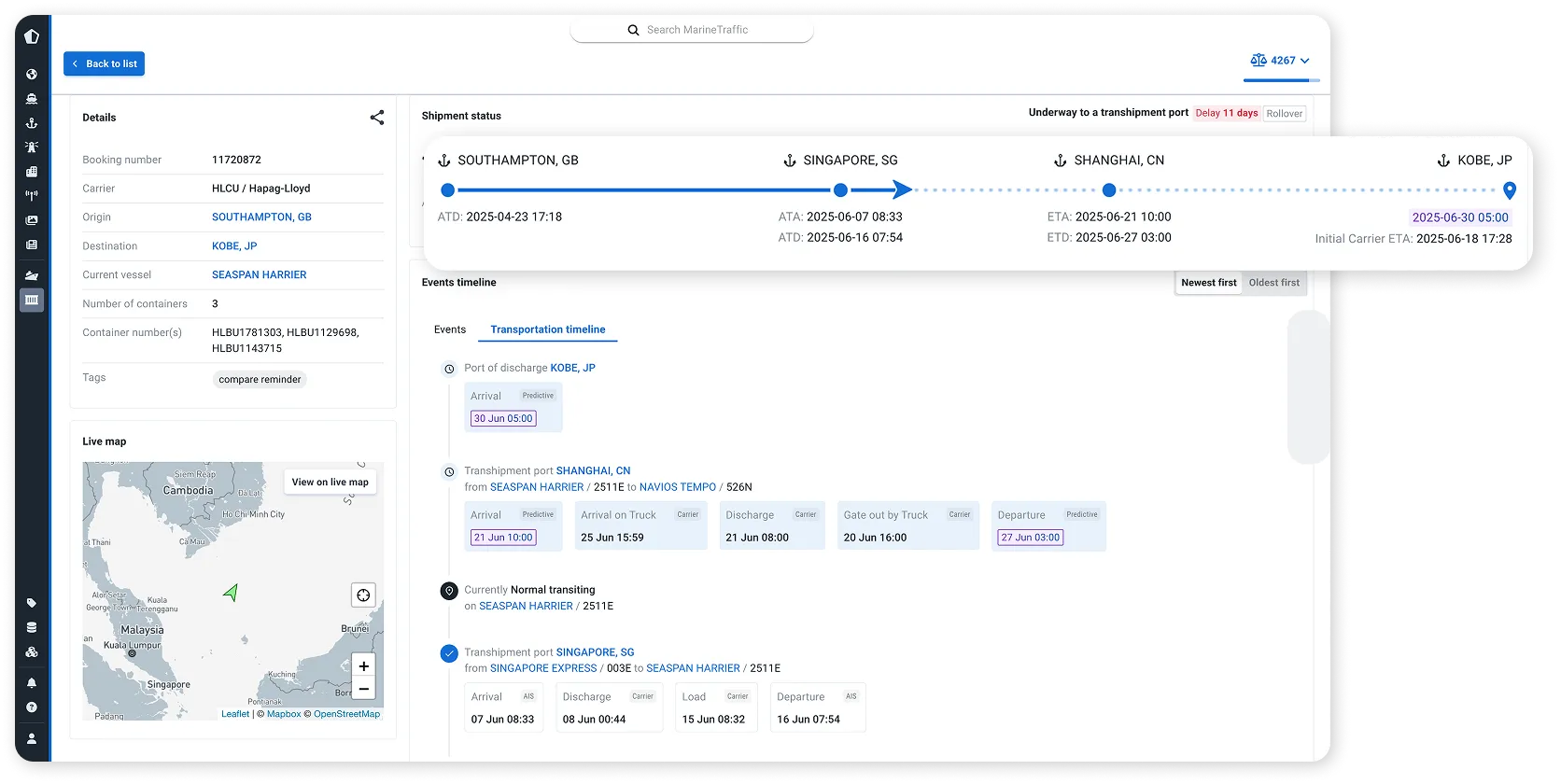Click the blue arrow on the route progress line
The image size is (1561, 784).
pyautogui.click(x=902, y=190)
